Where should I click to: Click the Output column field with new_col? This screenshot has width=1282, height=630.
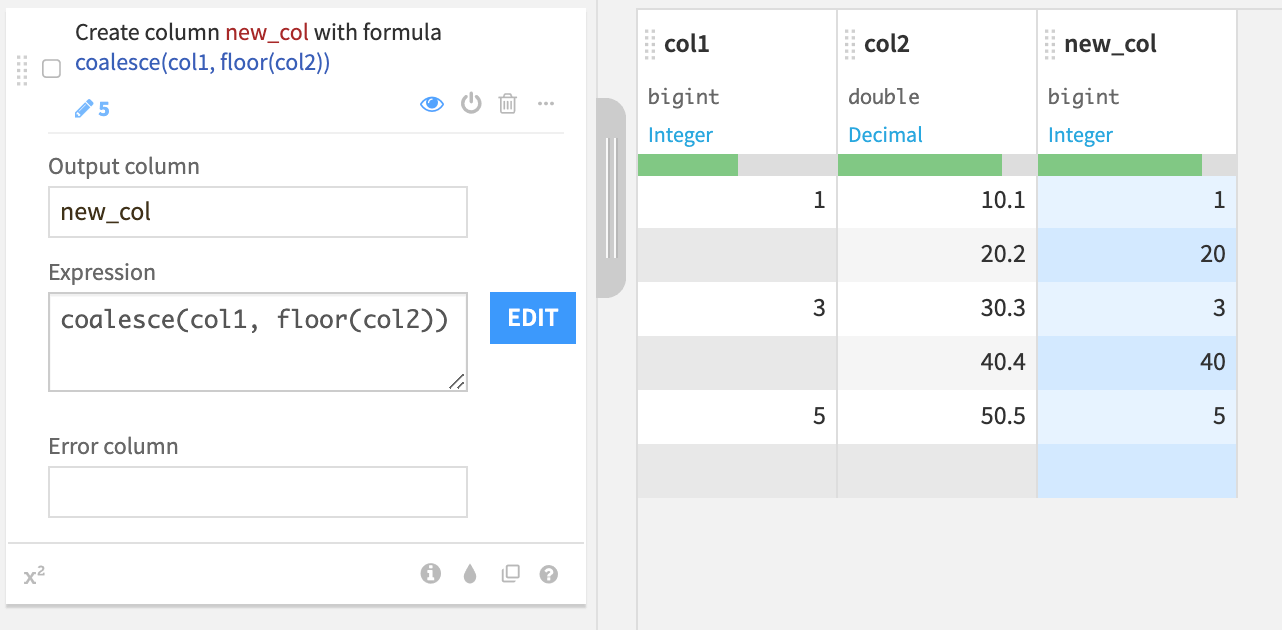tap(258, 212)
